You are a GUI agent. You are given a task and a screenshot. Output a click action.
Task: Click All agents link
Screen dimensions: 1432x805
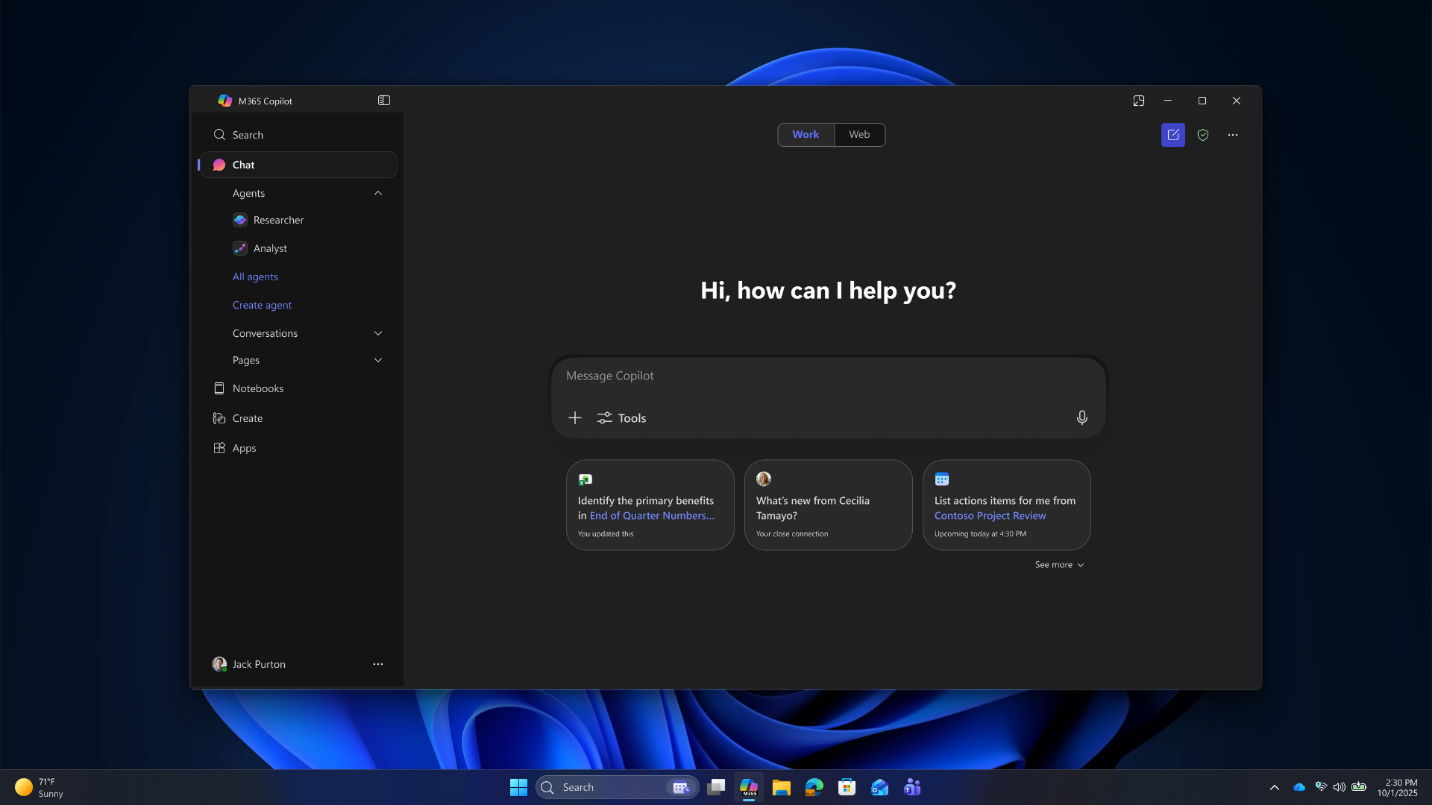click(255, 277)
